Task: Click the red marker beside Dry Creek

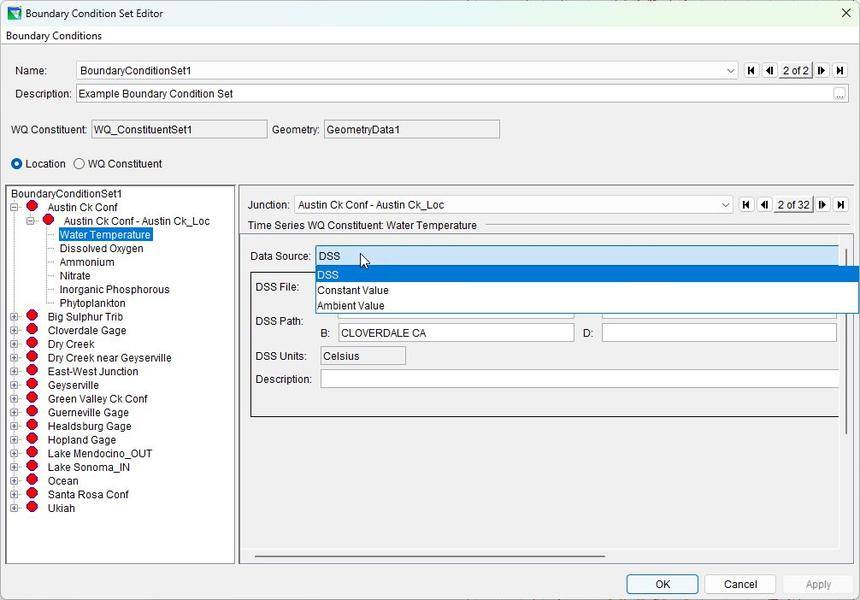Action: pyautogui.click(x=32, y=343)
